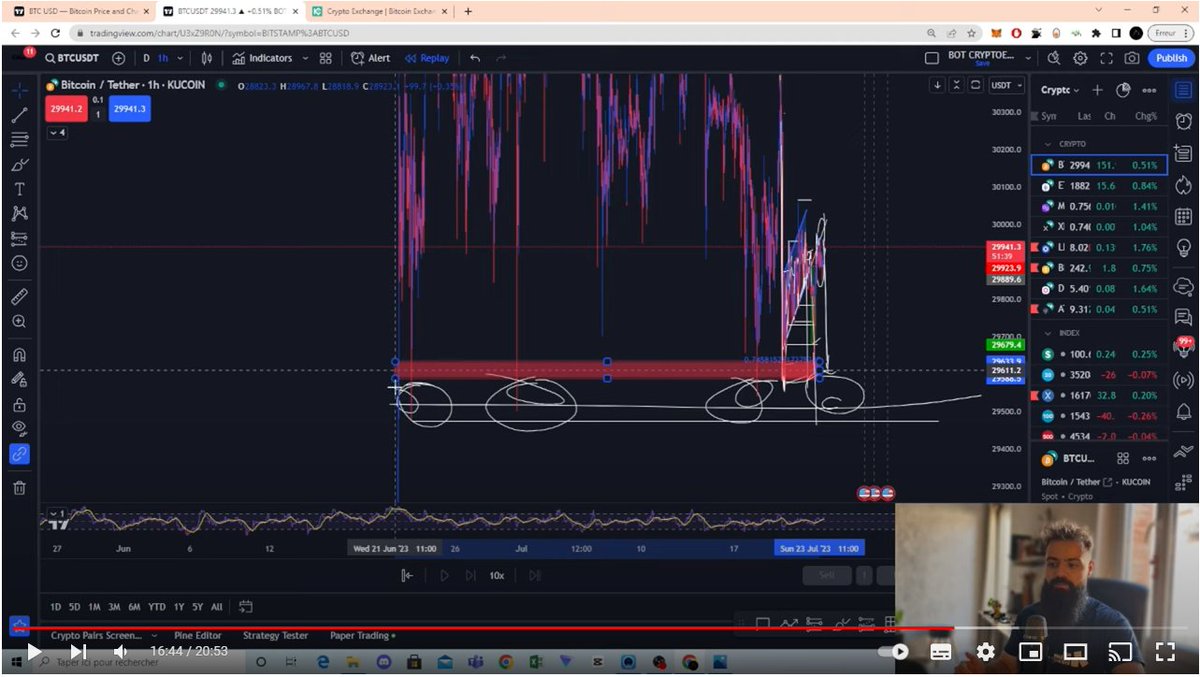Open the Strategy Tester tab
Screen dimensions: 1200x677
click(275, 635)
